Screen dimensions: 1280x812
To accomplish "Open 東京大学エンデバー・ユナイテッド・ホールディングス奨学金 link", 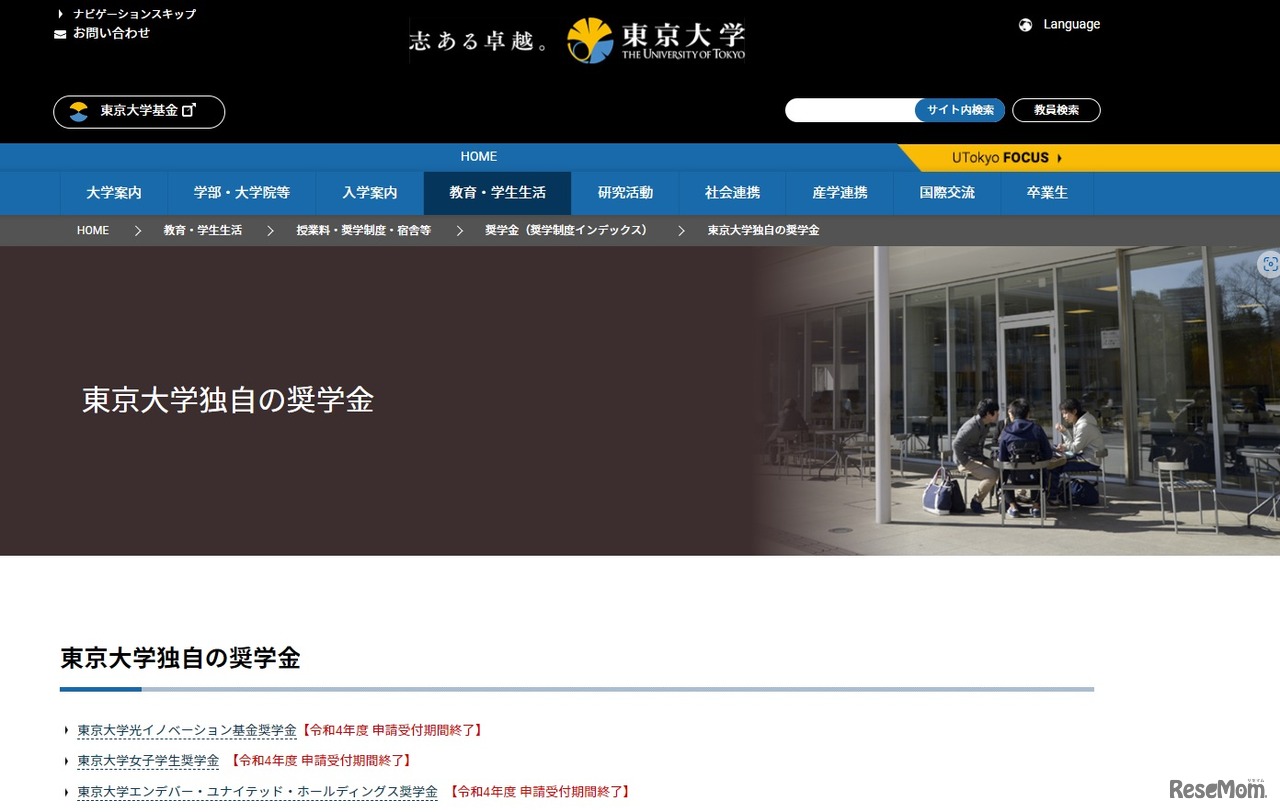I will coord(257,792).
